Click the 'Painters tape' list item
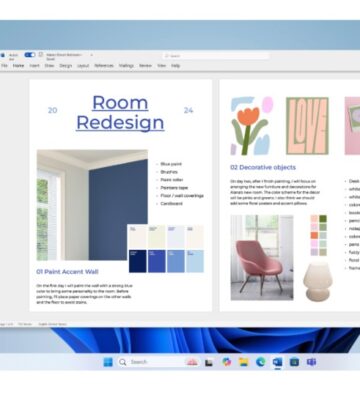 coord(174,188)
